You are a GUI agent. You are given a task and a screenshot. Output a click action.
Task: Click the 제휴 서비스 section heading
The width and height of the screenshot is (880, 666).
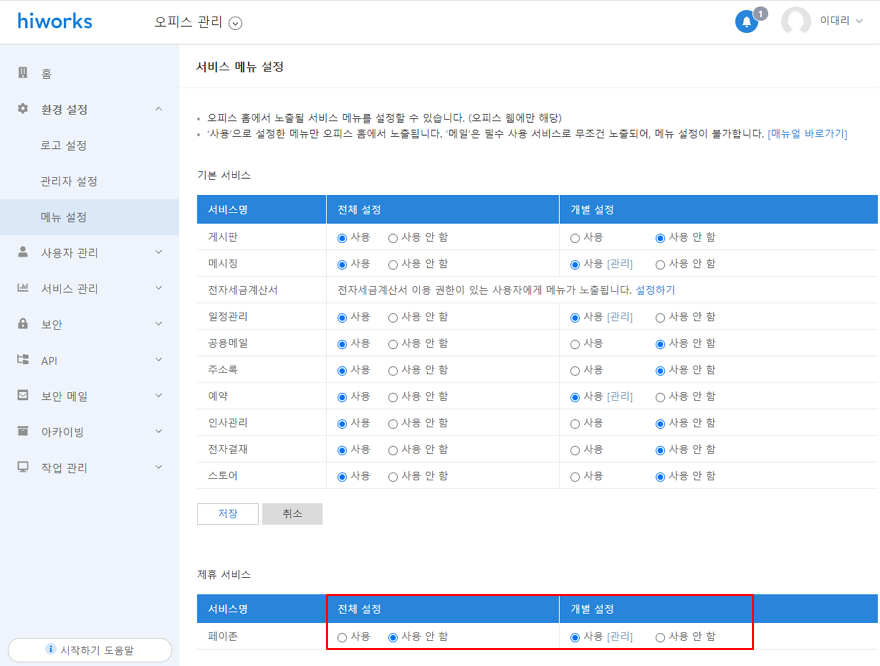(224, 575)
